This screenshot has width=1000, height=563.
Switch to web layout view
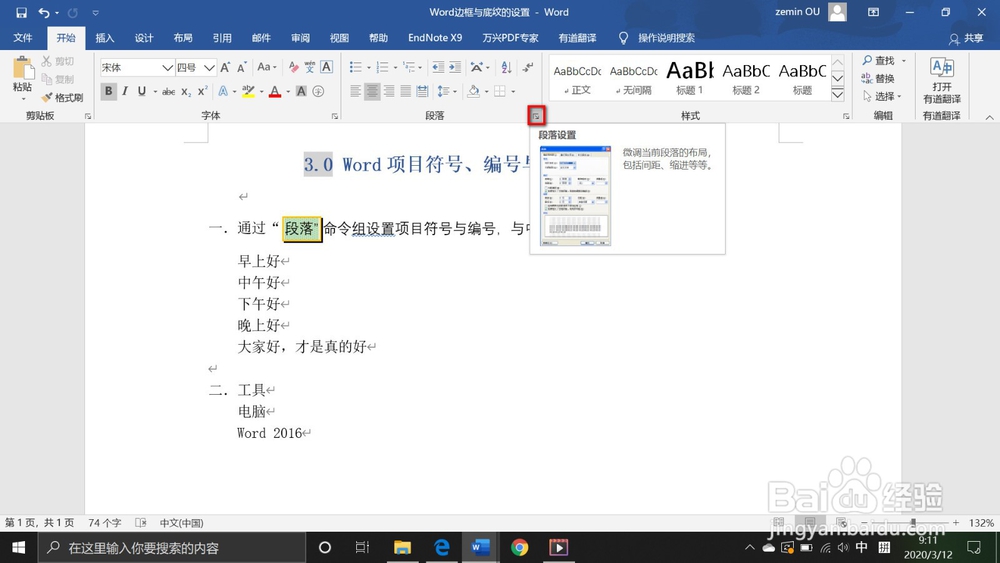(x=841, y=522)
